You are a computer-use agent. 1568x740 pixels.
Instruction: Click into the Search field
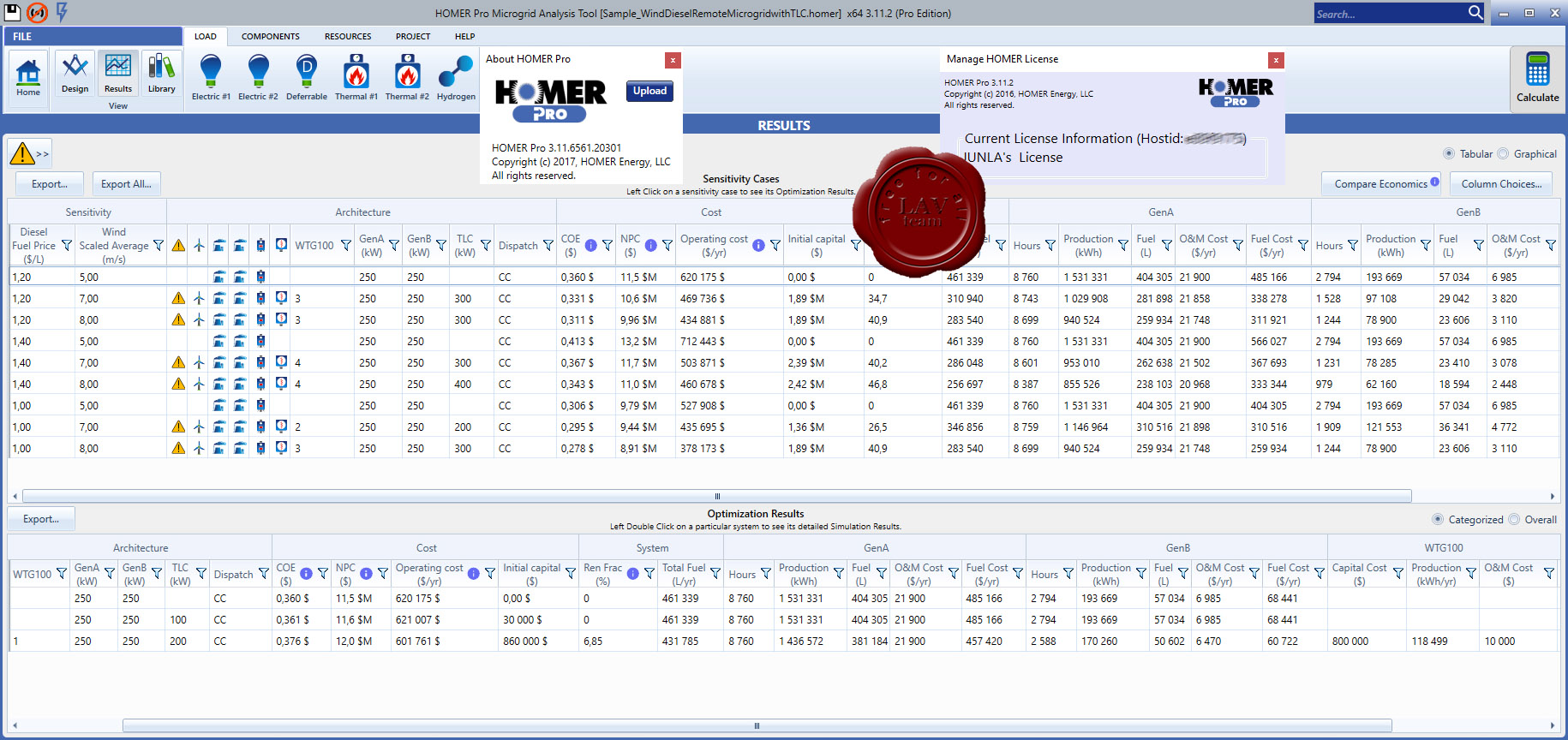1388,14
